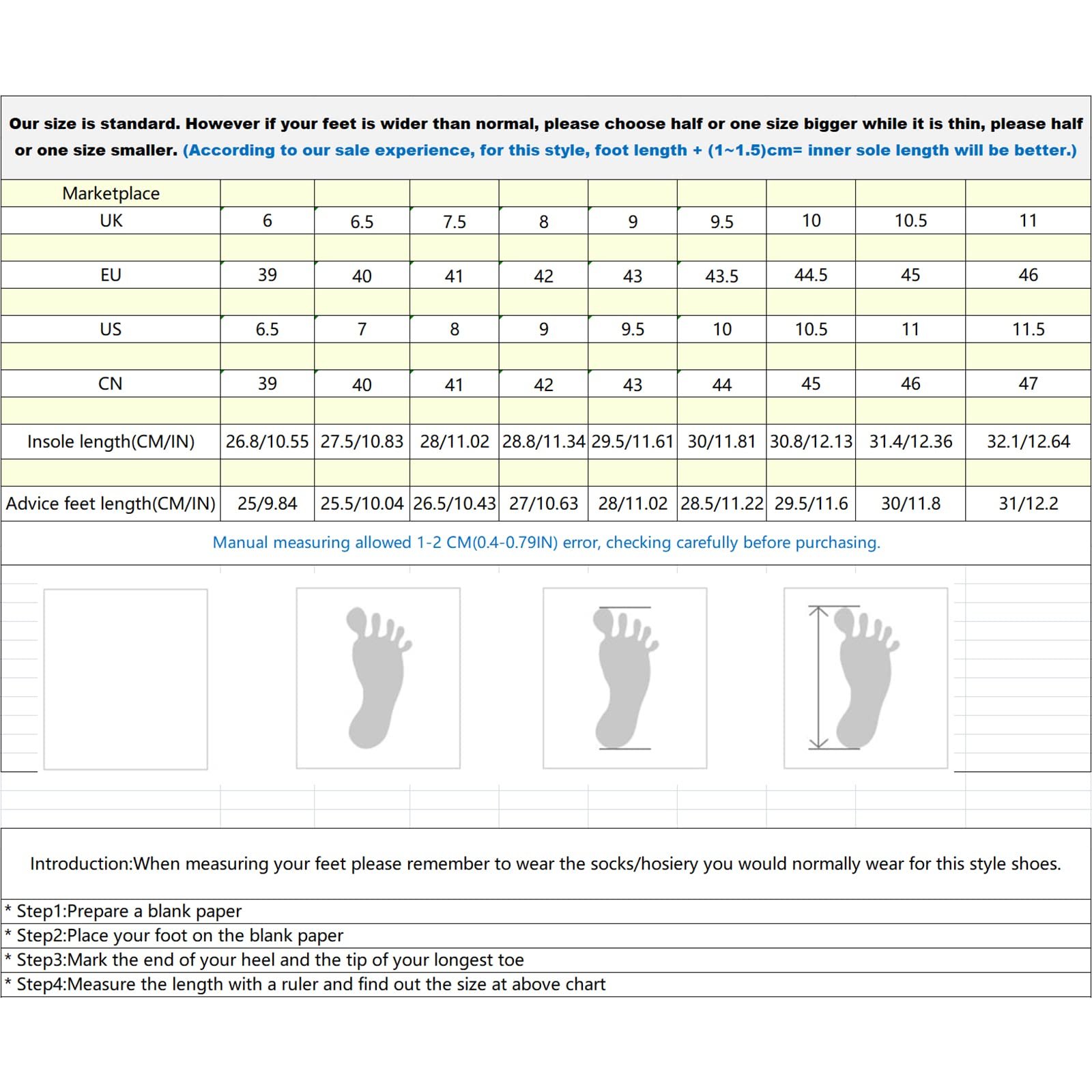This screenshot has height=1092, width=1092.
Task: Click footprint with heel and toe marks
Action: (x=625, y=678)
